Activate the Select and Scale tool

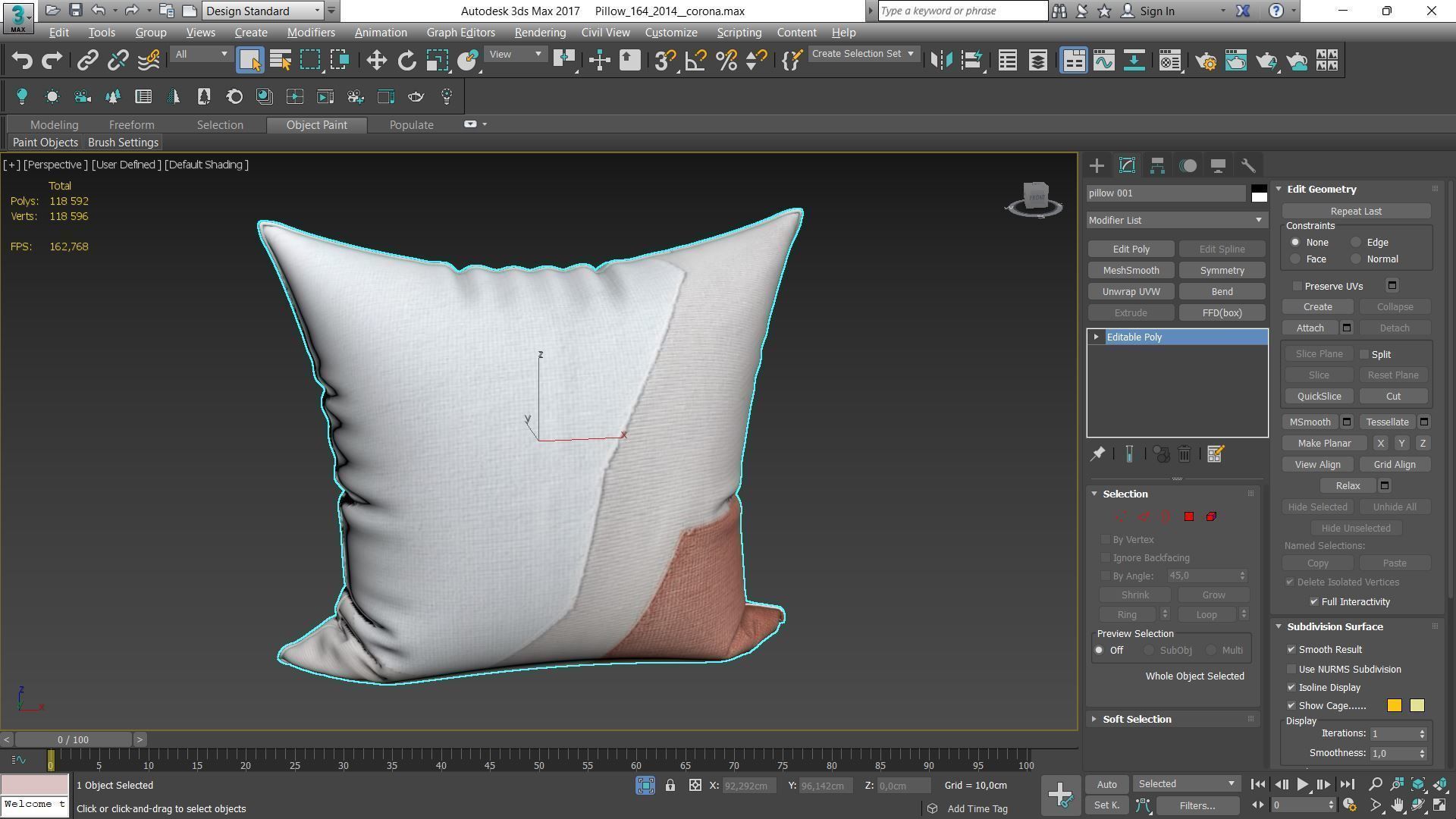pyautogui.click(x=437, y=61)
